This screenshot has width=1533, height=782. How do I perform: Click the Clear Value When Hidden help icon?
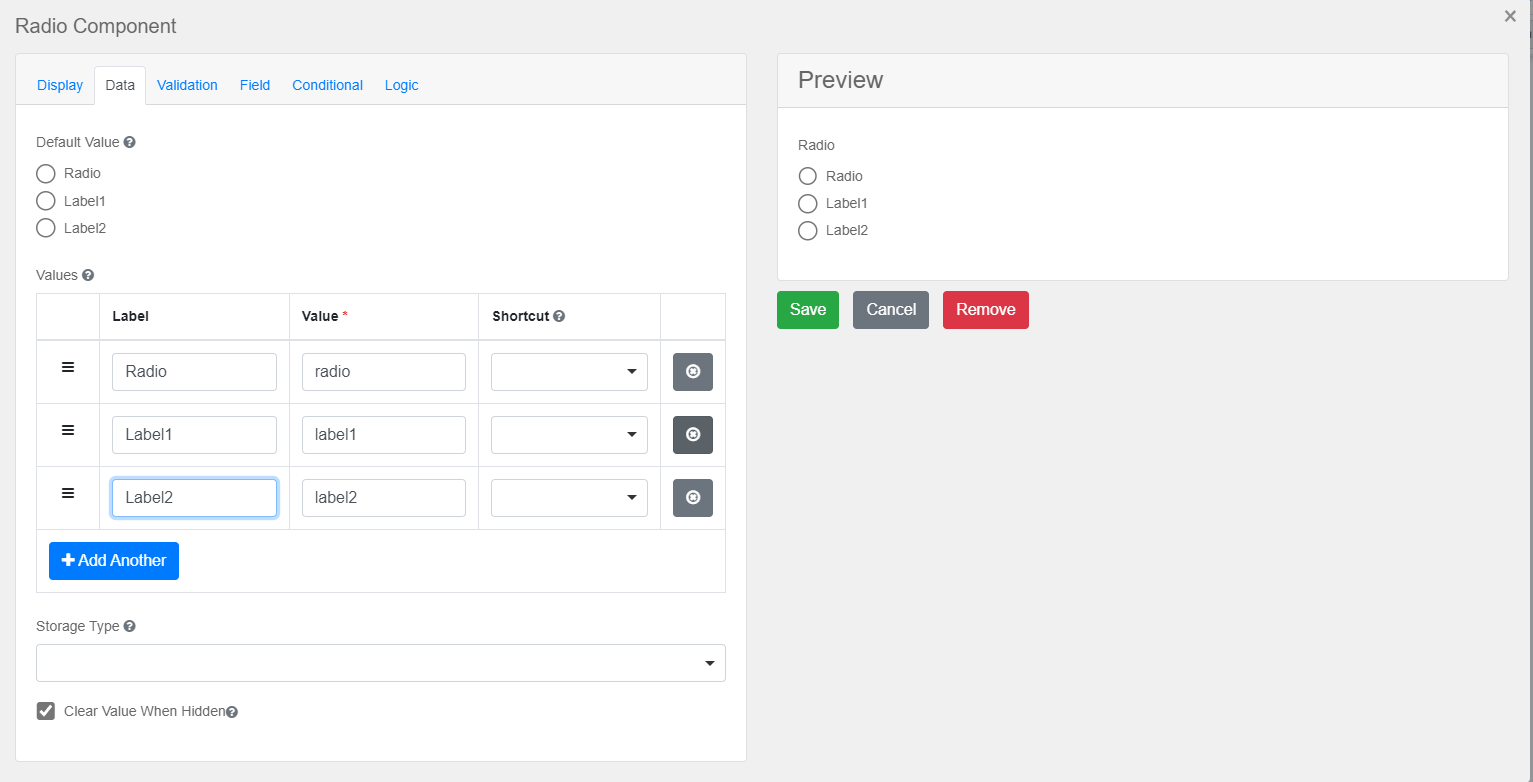[232, 712]
